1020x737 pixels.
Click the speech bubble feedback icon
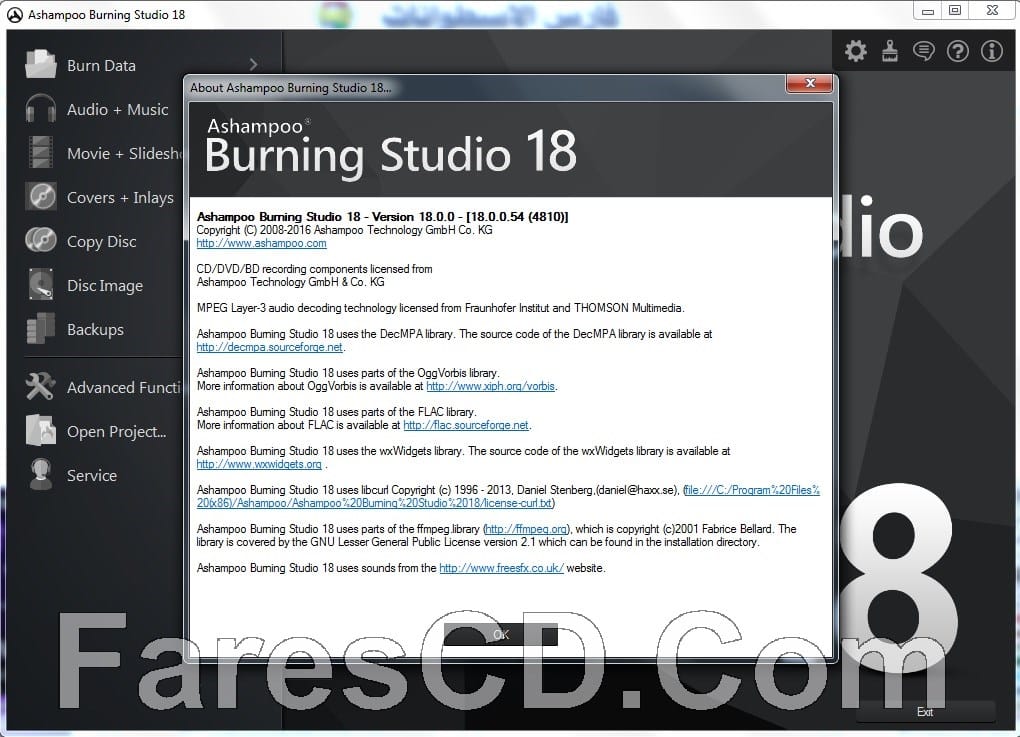(924, 51)
